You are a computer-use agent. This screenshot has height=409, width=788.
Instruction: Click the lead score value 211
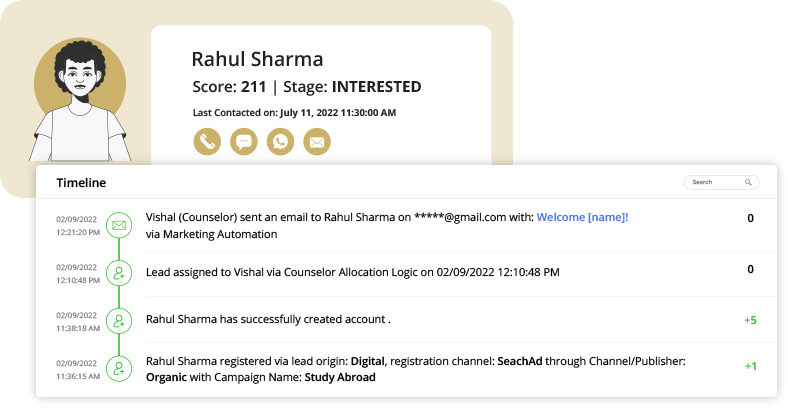254,87
